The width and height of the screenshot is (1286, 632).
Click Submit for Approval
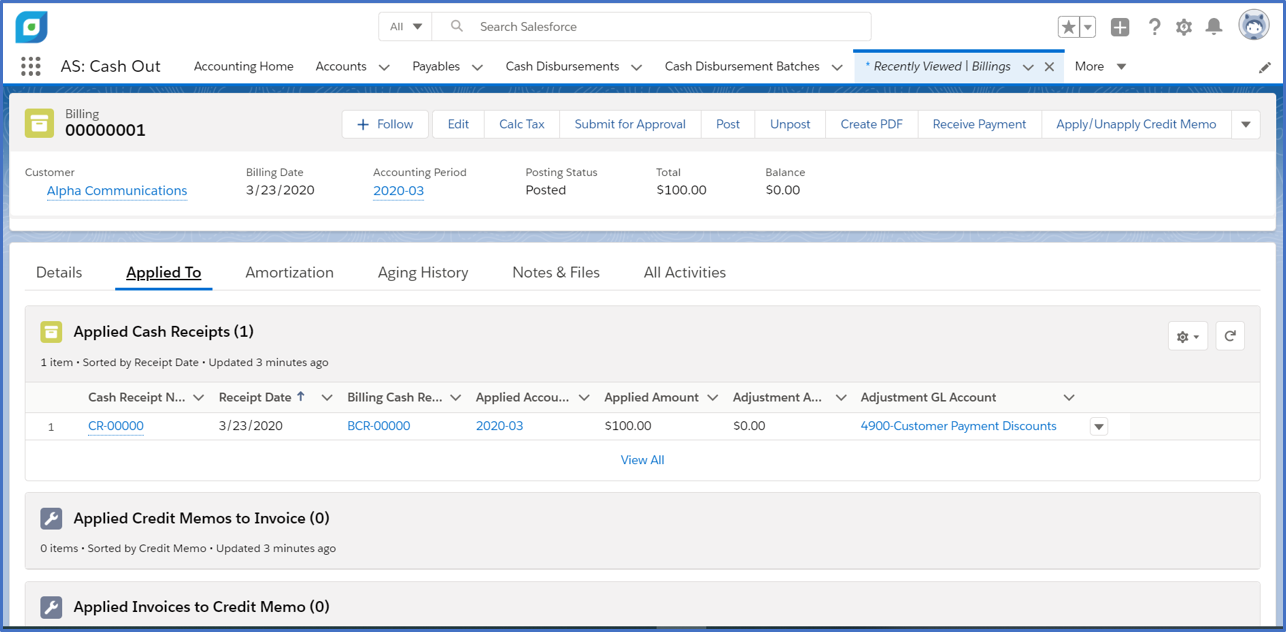630,124
